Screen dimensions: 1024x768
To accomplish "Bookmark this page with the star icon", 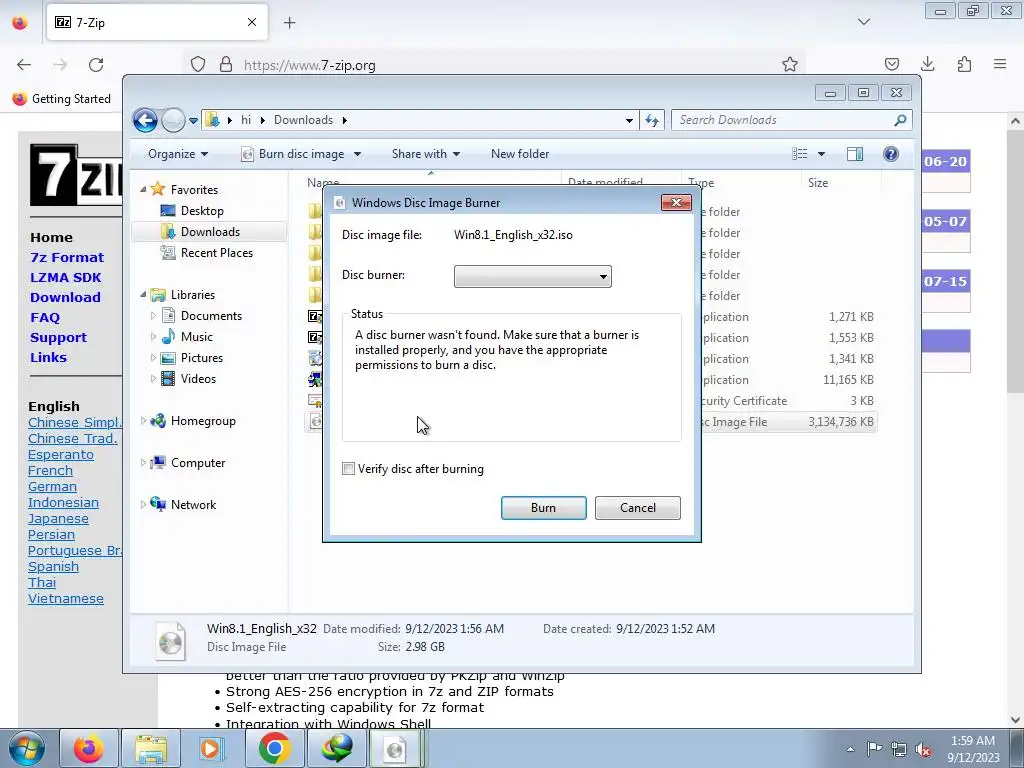I will (790, 65).
